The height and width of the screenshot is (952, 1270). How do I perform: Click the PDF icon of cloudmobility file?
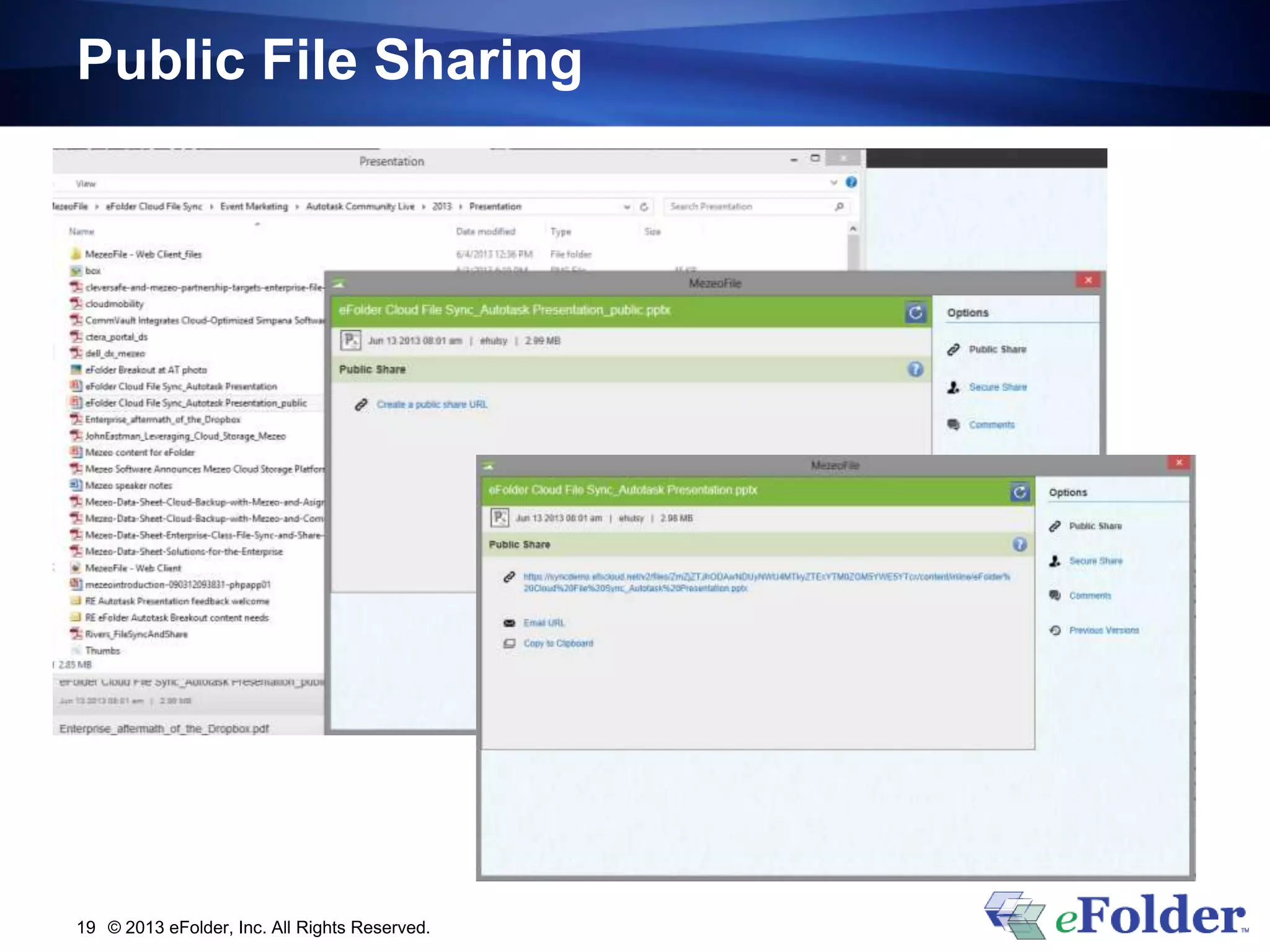[76, 304]
